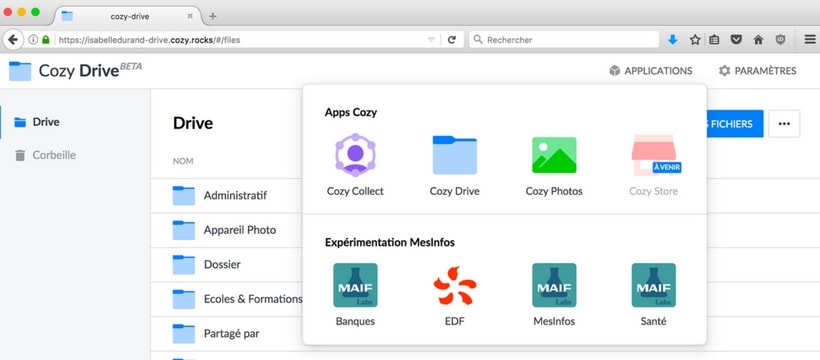Screen dimensions: 820x360
Task: Click the Administratif folder name
Action: click(x=235, y=195)
